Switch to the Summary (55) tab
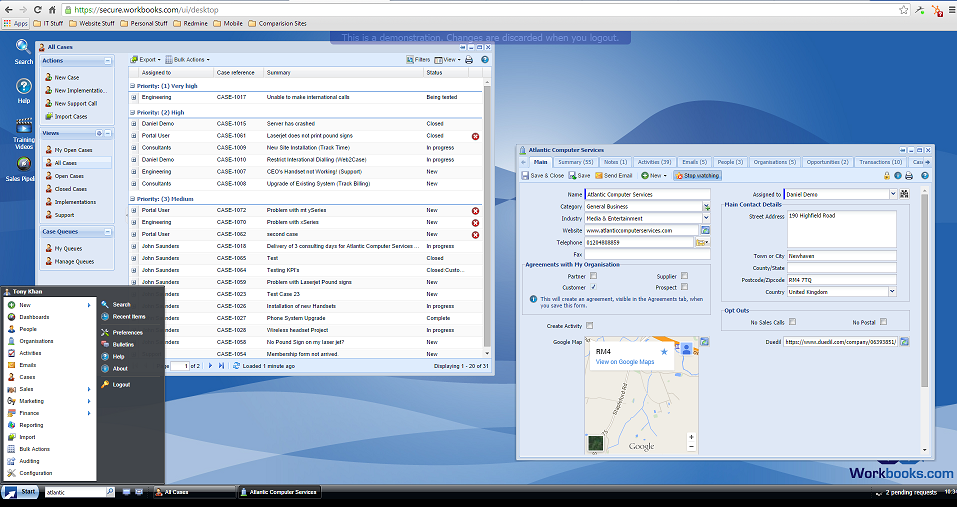This screenshot has height=507, width=957. tap(576, 162)
